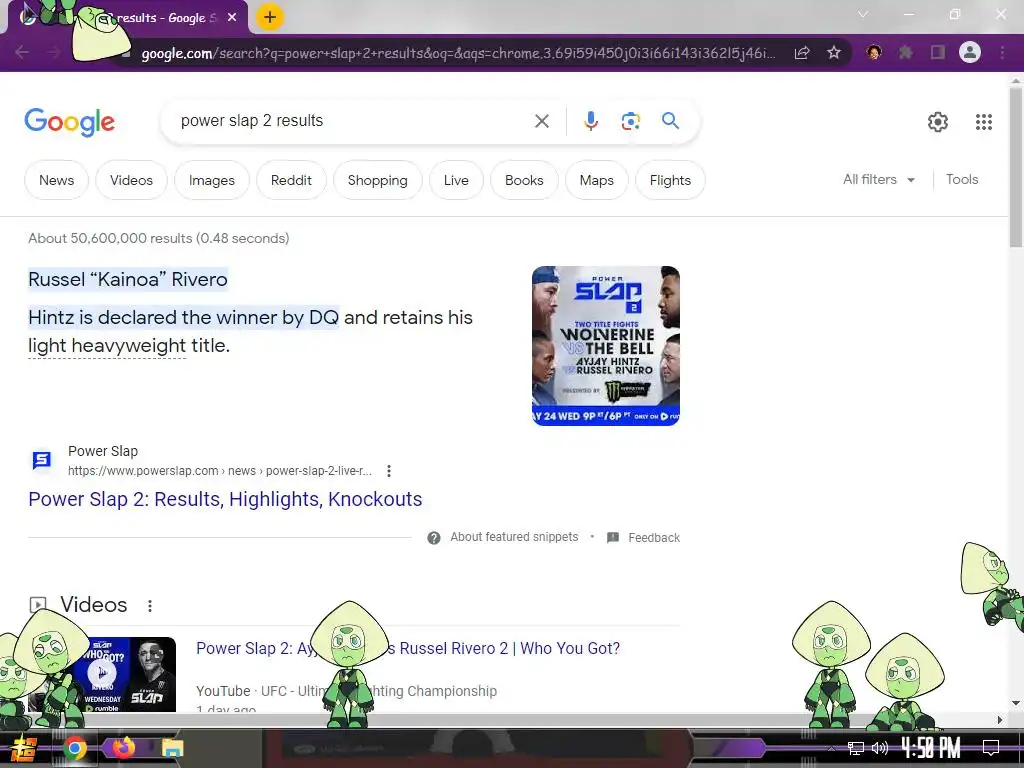Viewport: 1024px width, 768px height.
Task: Share this page from the address bar
Action: 802,52
